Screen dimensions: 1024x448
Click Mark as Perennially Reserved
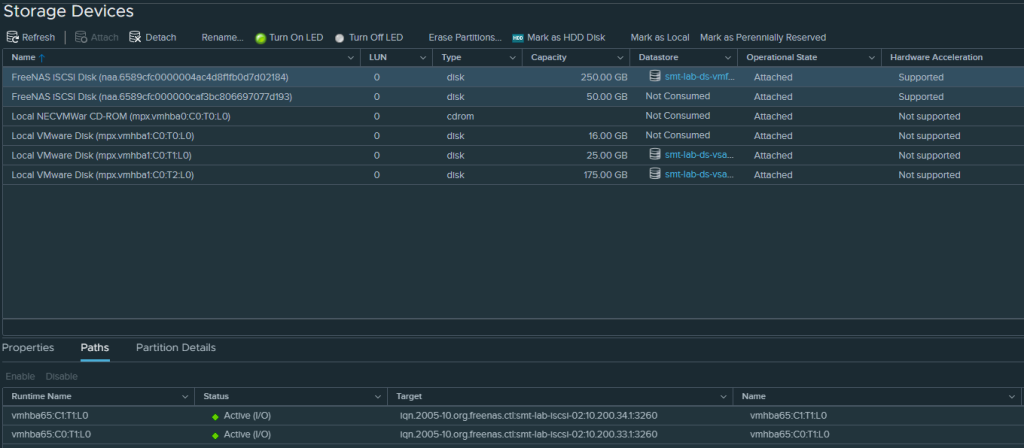(762, 37)
